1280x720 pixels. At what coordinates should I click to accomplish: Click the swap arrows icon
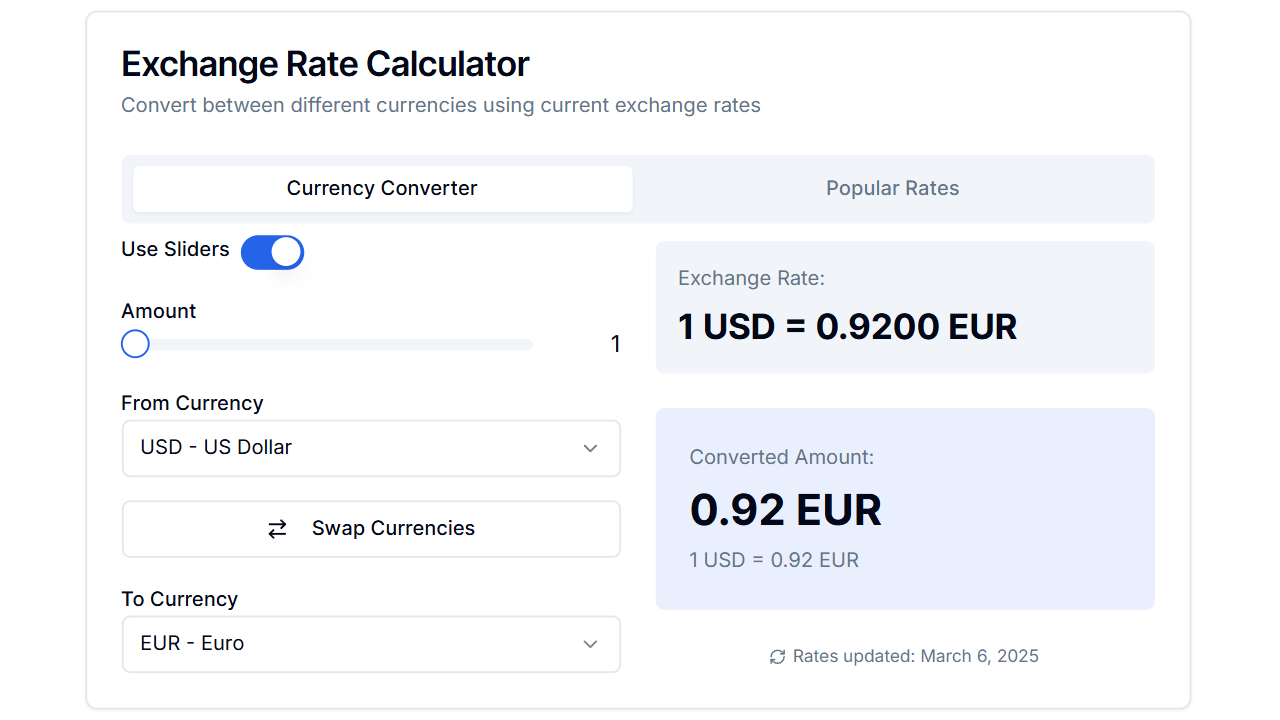(x=278, y=528)
